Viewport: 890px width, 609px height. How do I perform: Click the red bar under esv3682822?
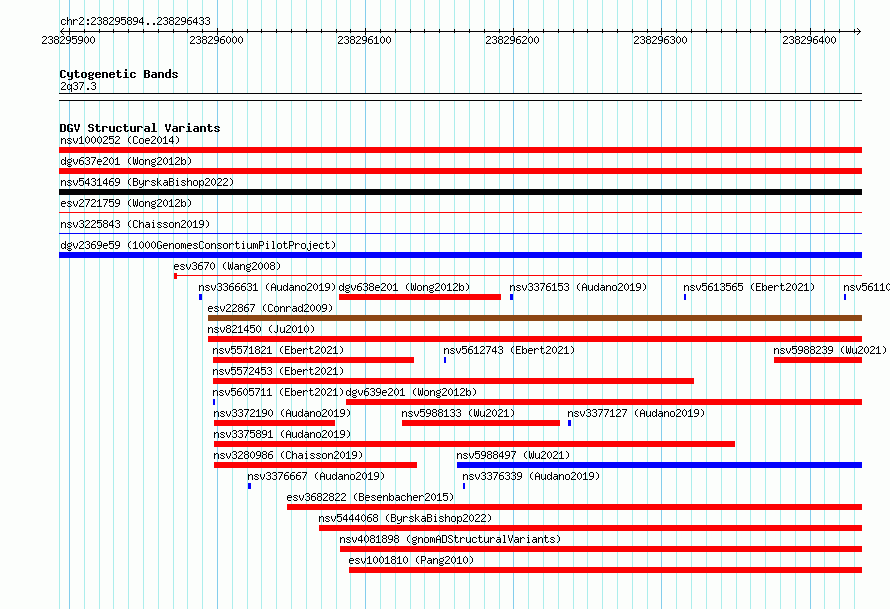[x=574, y=507]
